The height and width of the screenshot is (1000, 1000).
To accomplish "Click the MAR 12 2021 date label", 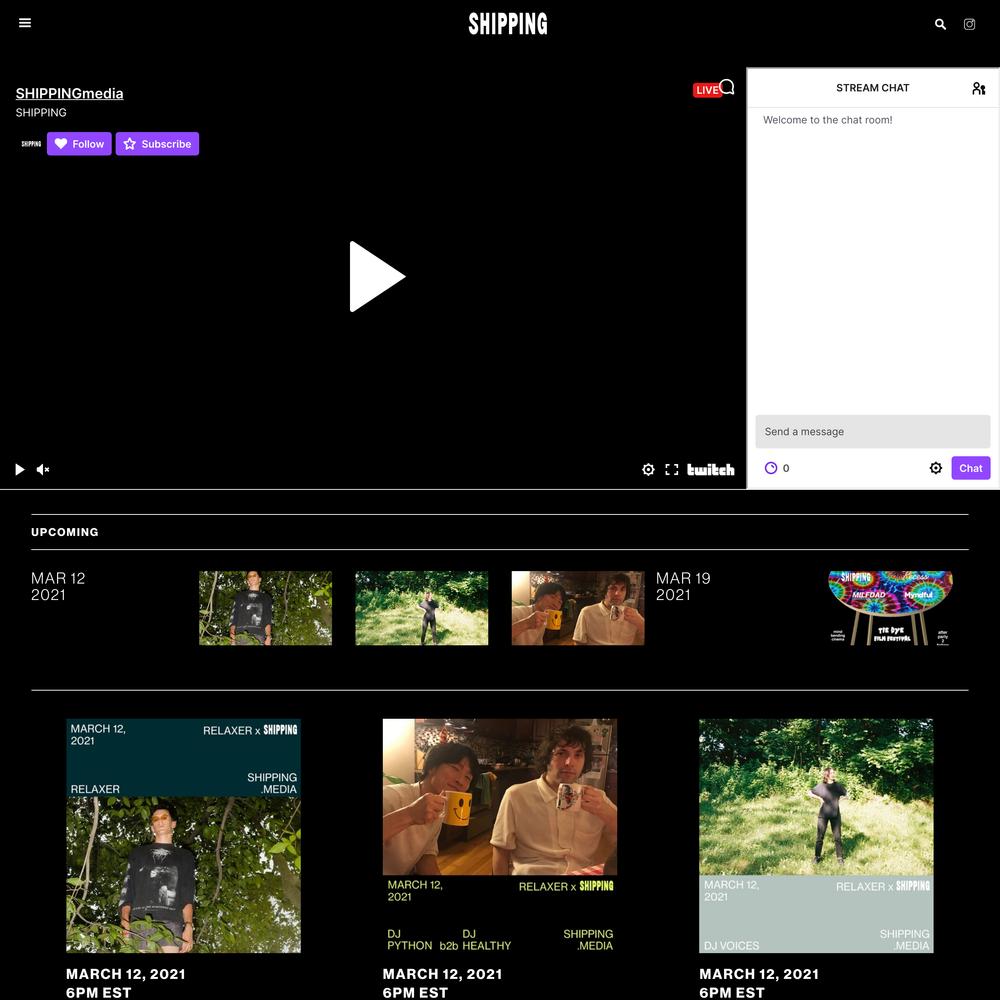I will point(58,586).
